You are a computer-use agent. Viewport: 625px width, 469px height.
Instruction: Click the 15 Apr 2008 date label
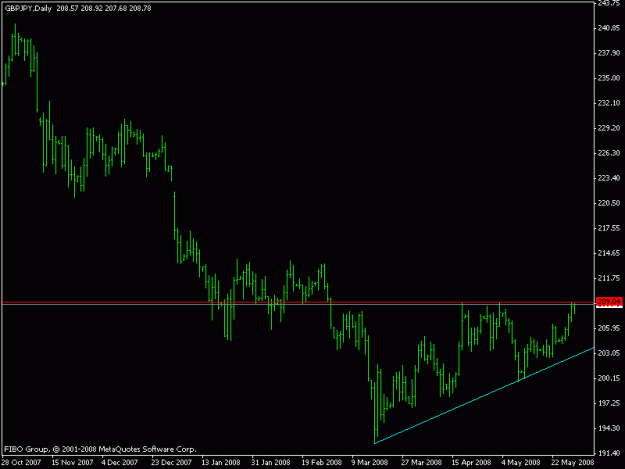[x=471, y=462]
